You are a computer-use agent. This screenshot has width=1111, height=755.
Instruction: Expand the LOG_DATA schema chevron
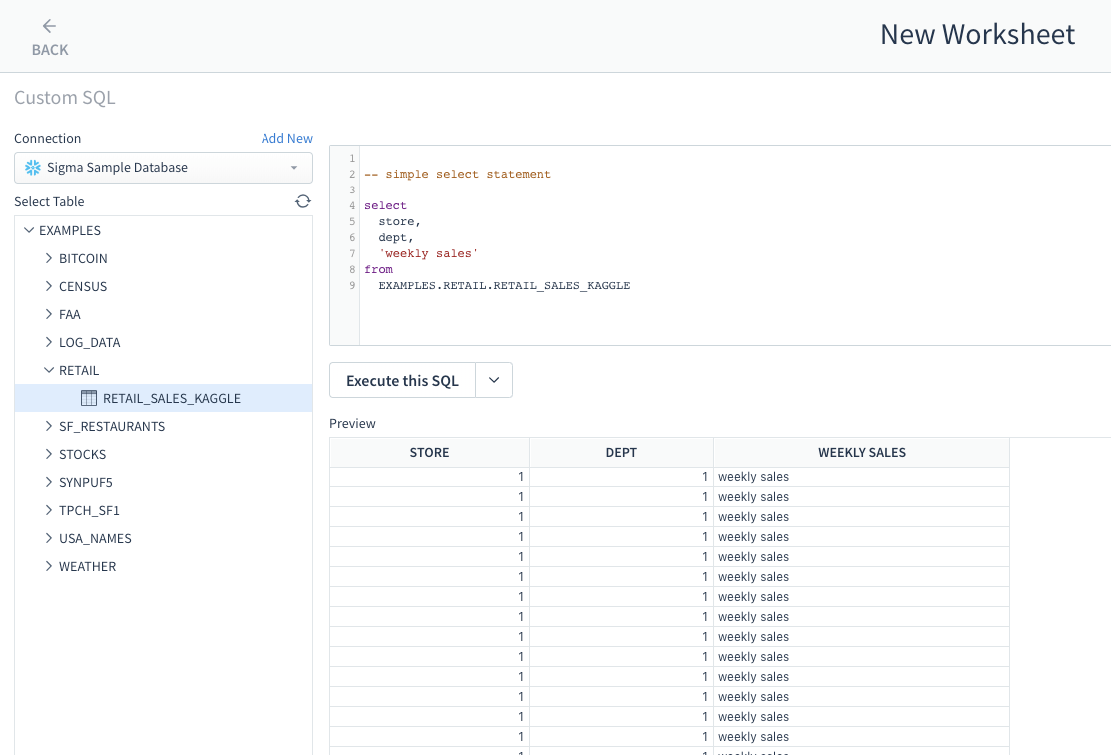pyautogui.click(x=48, y=342)
